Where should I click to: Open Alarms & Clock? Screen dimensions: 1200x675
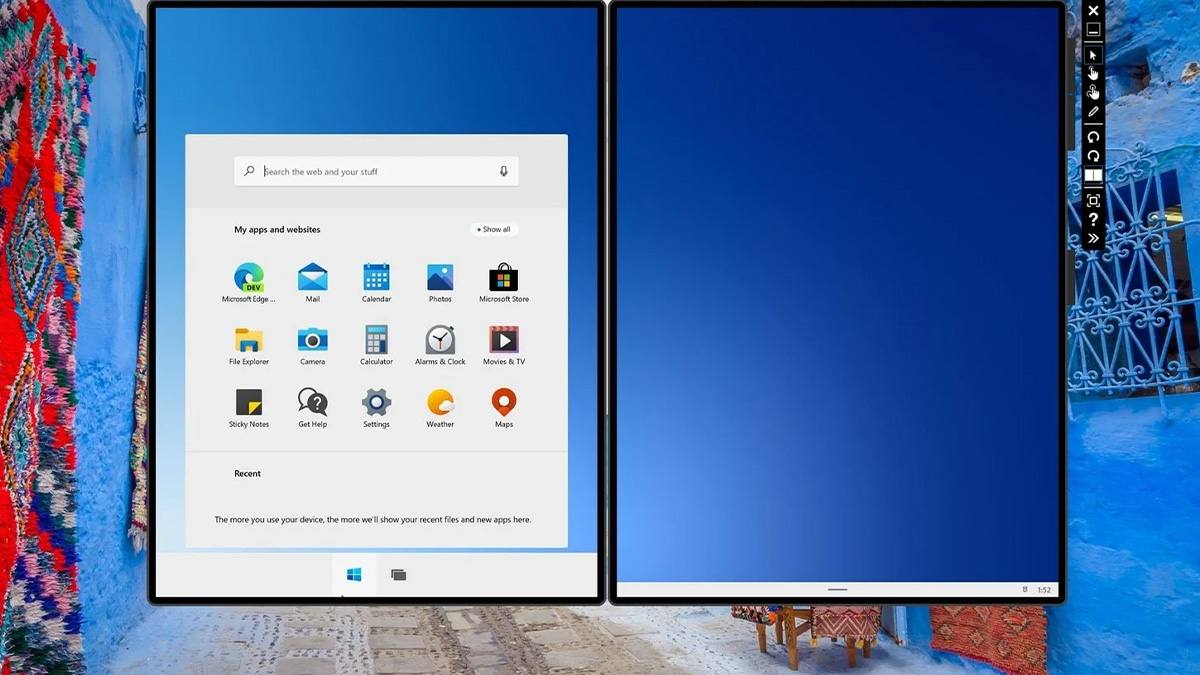click(440, 340)
